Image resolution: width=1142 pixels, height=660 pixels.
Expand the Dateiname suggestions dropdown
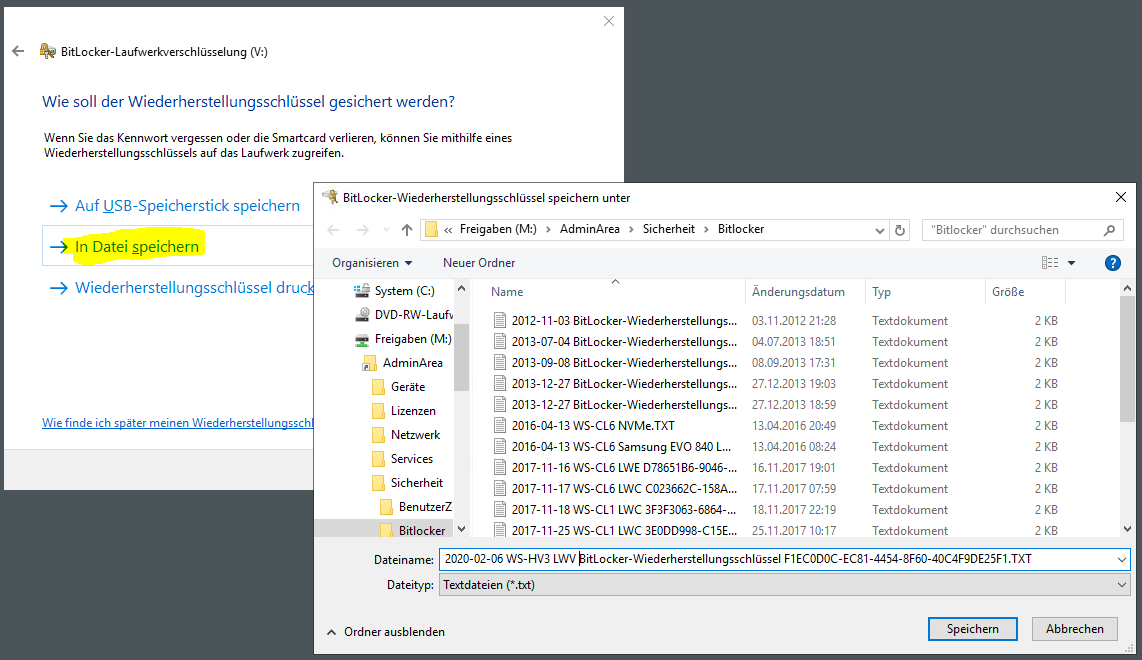[x=1122, y=559]
